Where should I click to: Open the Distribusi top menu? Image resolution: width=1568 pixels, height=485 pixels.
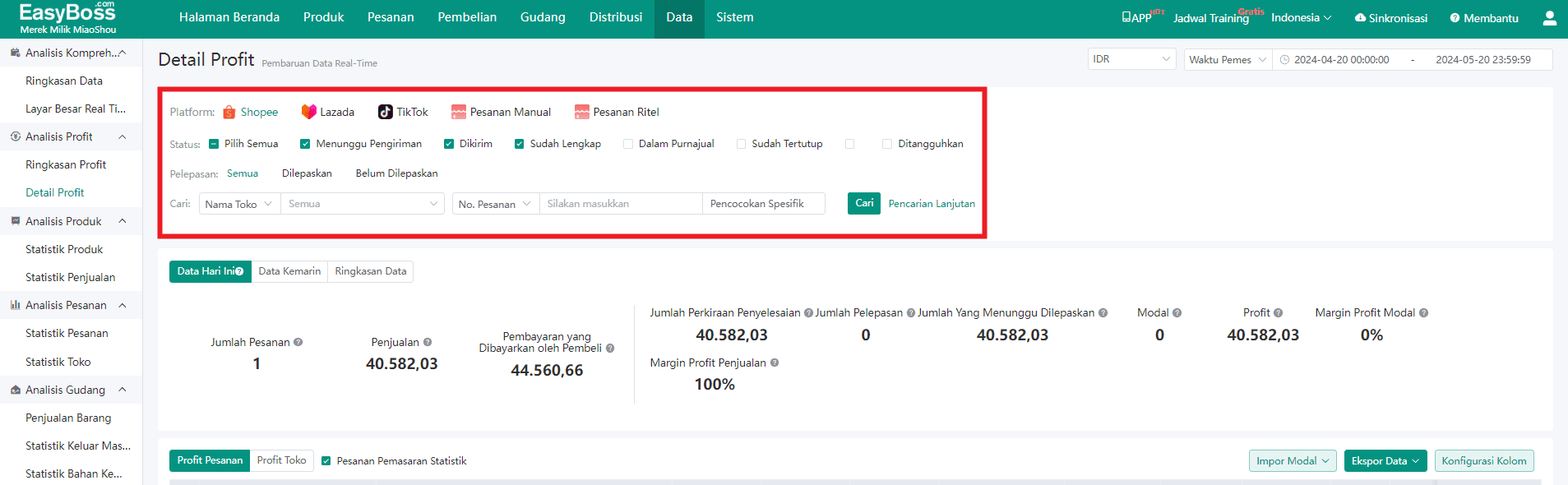pos(616,17)
